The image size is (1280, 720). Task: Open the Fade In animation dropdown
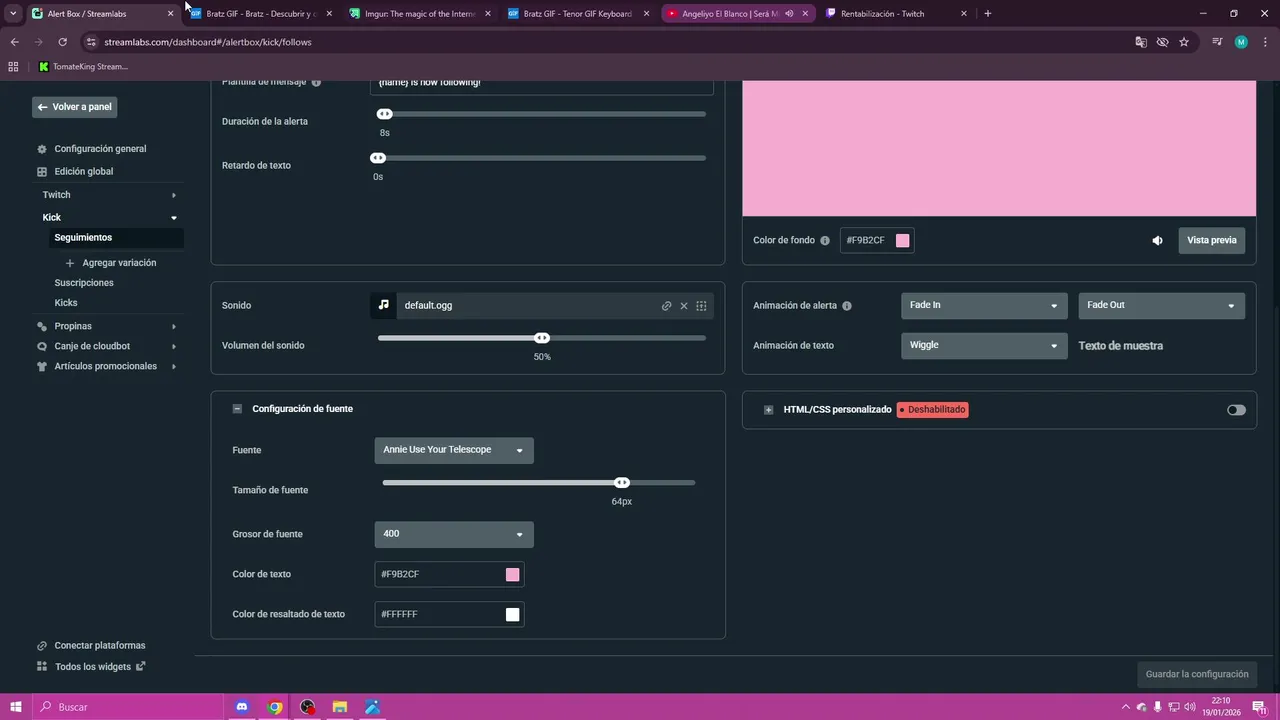point(984,305)
